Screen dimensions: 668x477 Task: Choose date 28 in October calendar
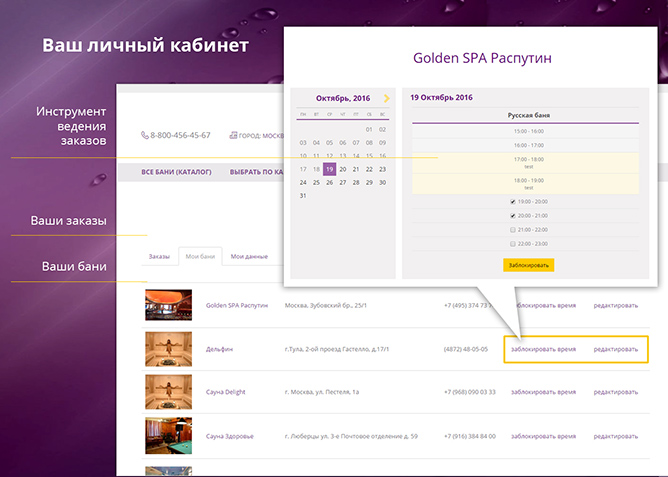356,182
